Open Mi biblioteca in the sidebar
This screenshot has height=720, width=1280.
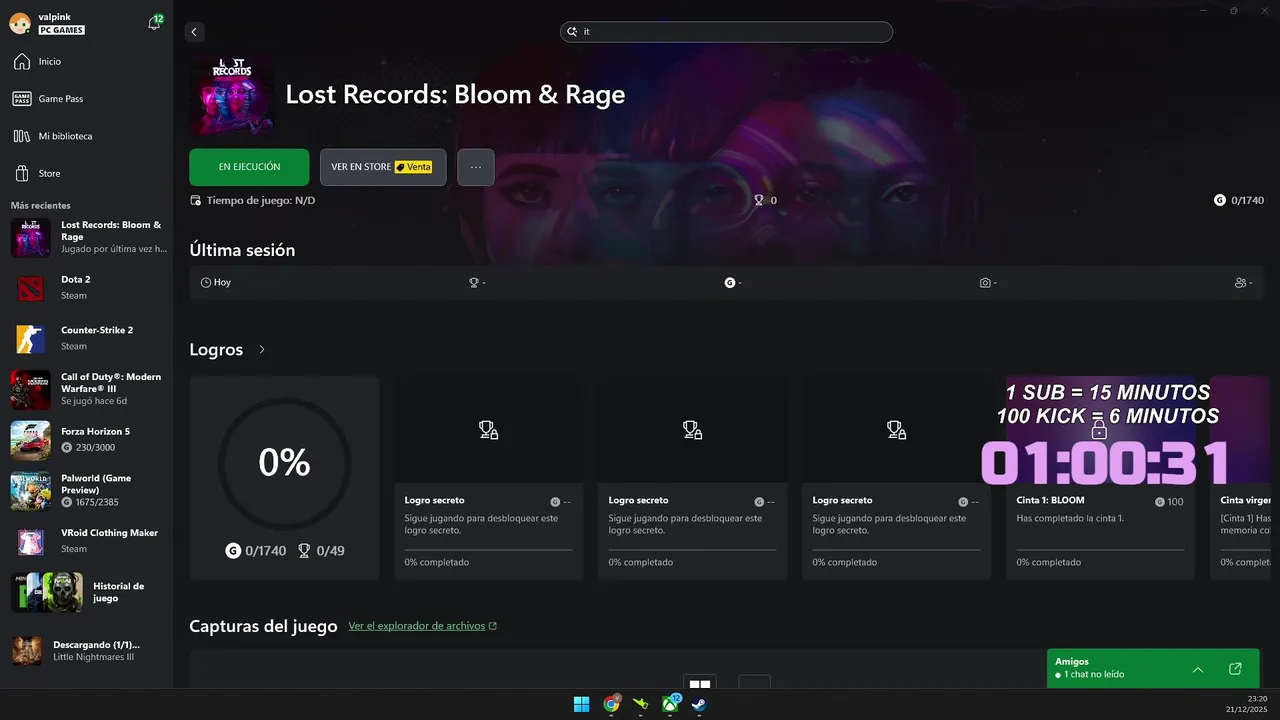[x=86, y=136]
